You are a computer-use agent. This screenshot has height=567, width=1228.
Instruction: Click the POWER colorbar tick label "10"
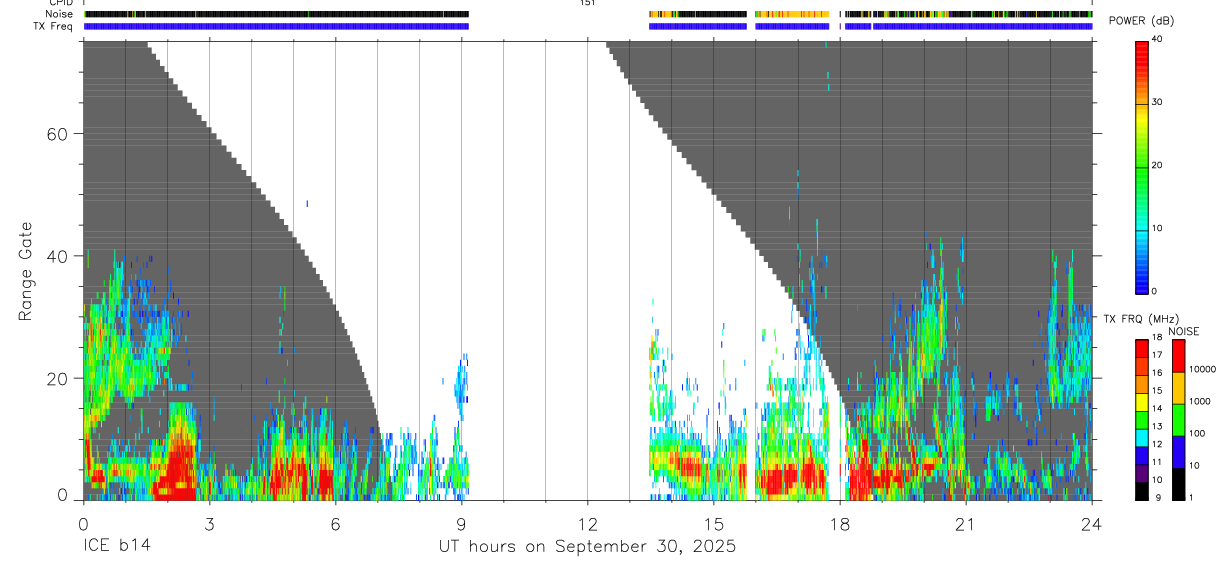tap(1159, 229)
